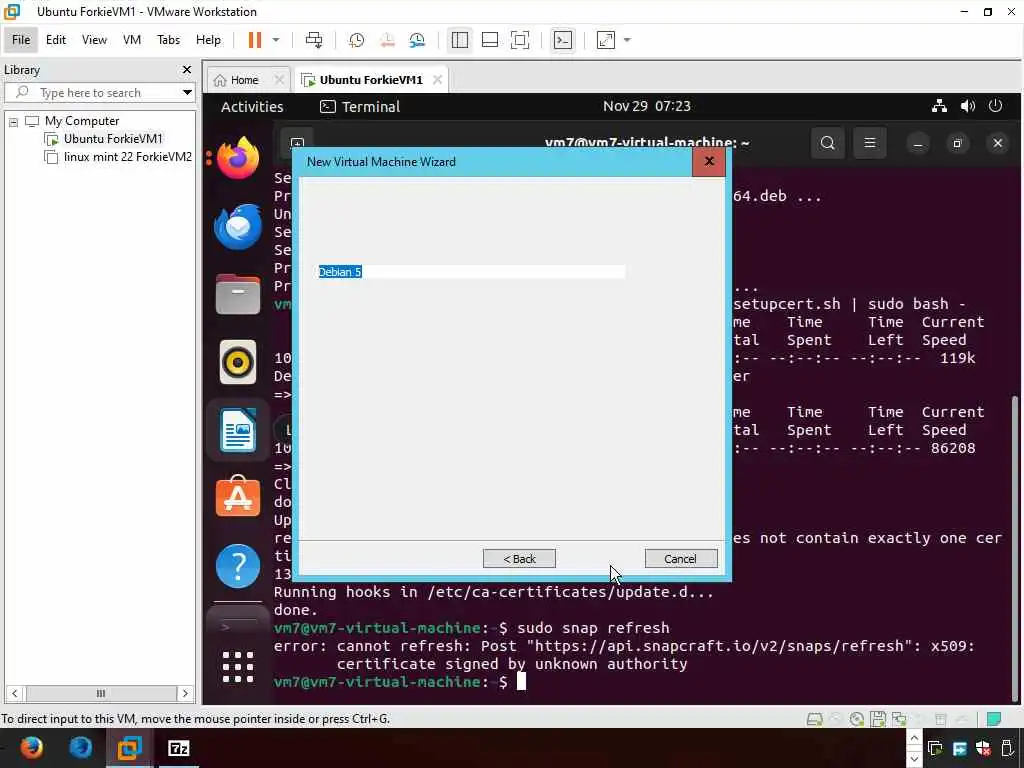Open the Help menu
The width and height of the screenshot is (1024, 768).
(208, 40)
